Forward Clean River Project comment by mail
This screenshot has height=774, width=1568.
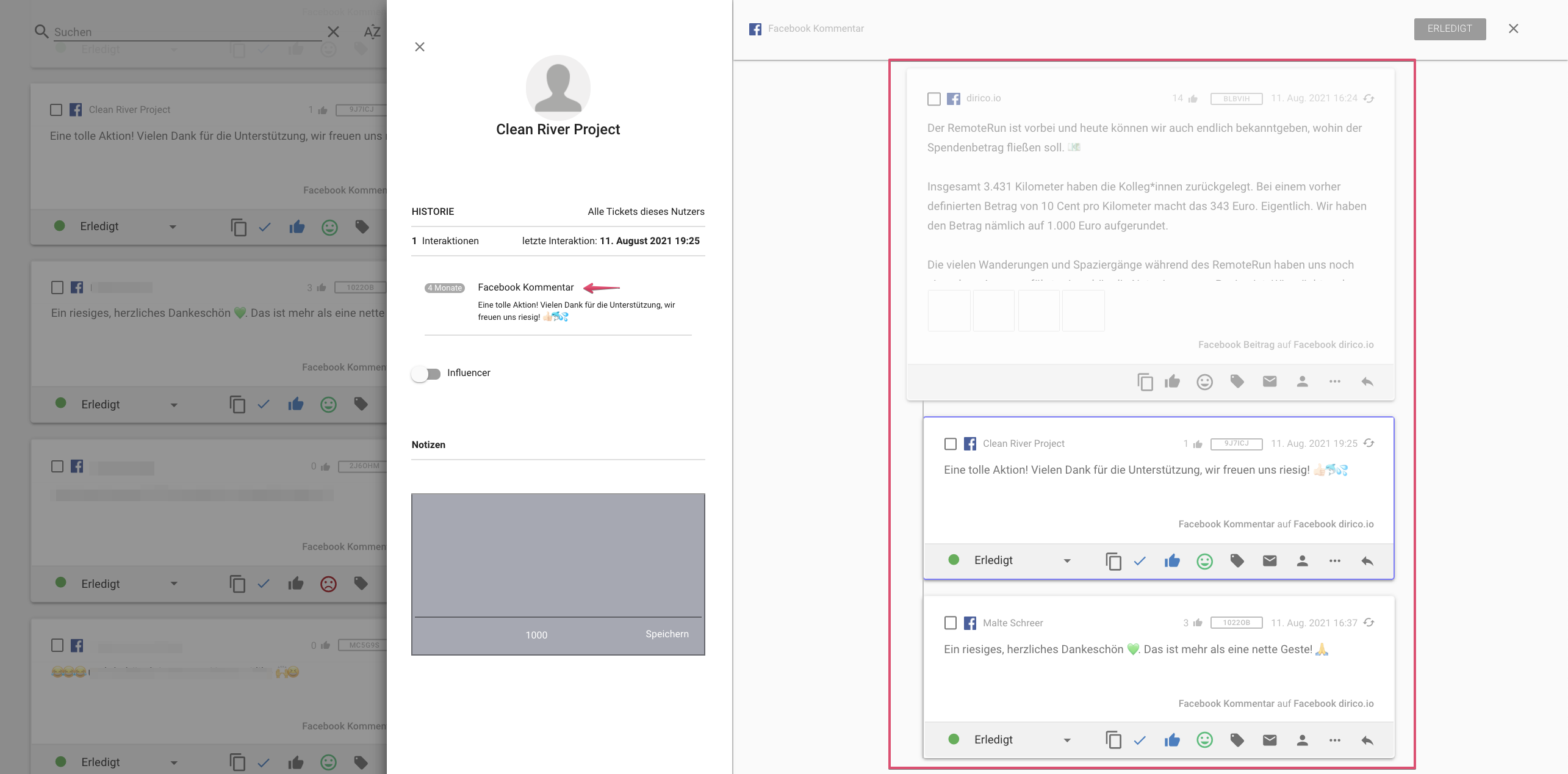(1270, 561)
